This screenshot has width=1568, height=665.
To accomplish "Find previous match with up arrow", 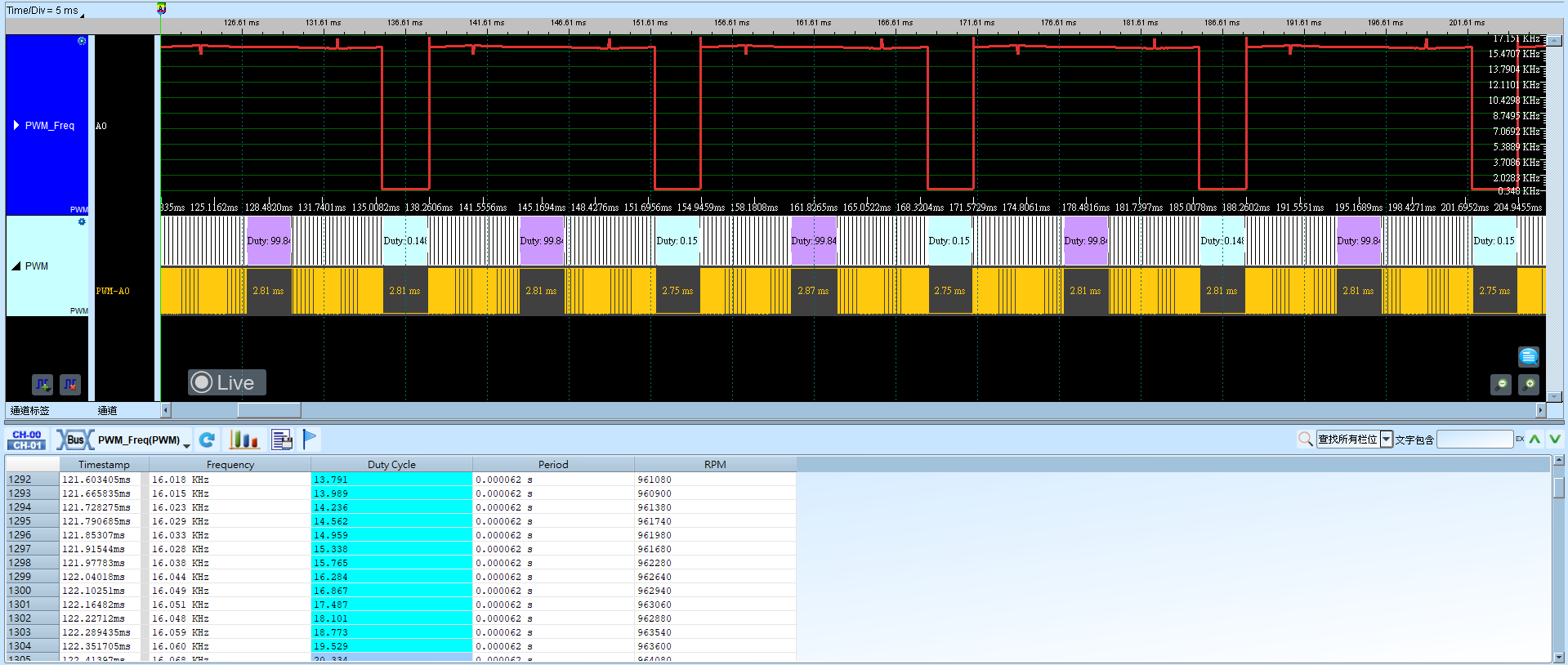I will tap(1535, 440).
